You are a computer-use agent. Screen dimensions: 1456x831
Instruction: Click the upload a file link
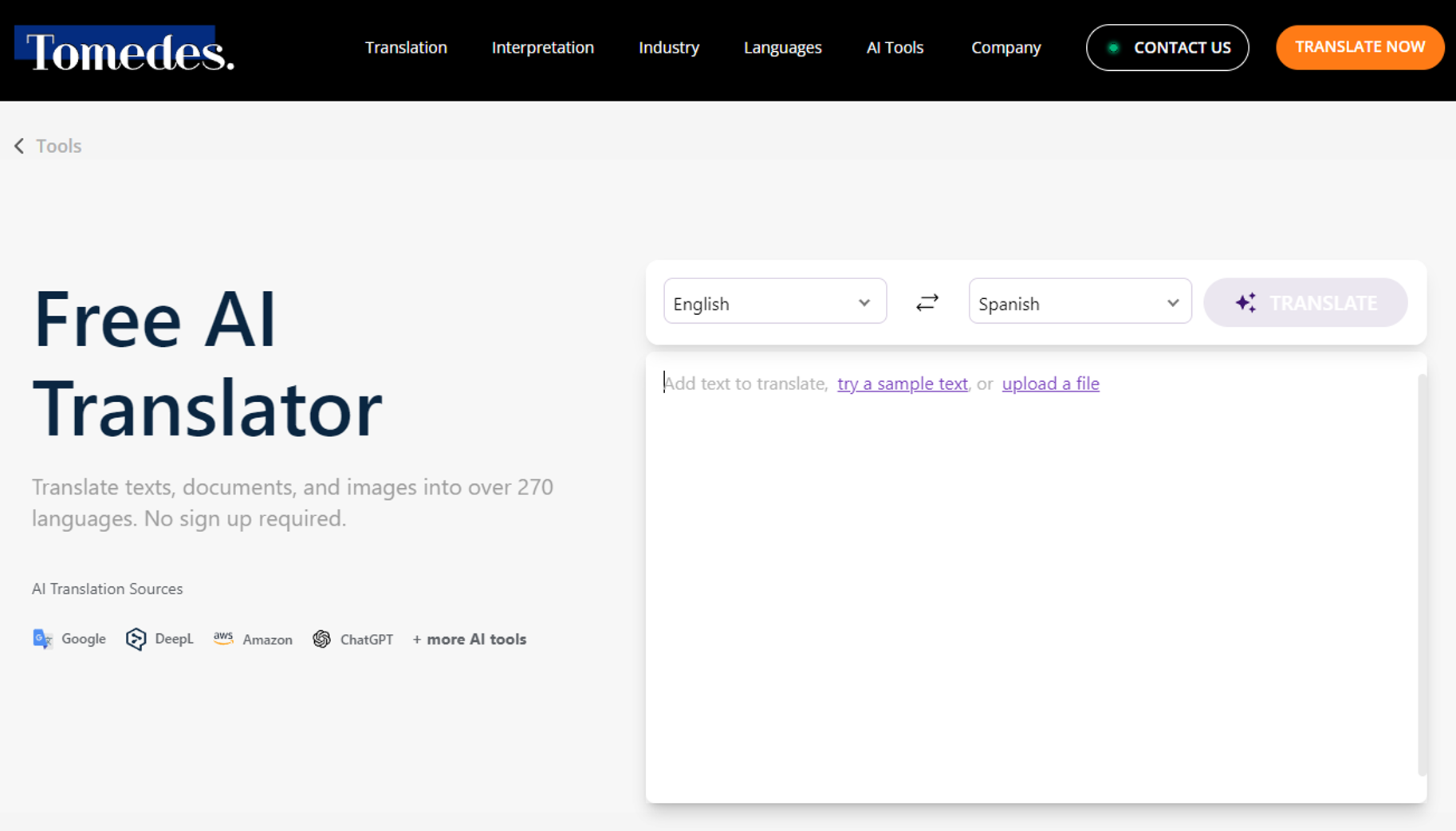click(x=1050, y=384)
